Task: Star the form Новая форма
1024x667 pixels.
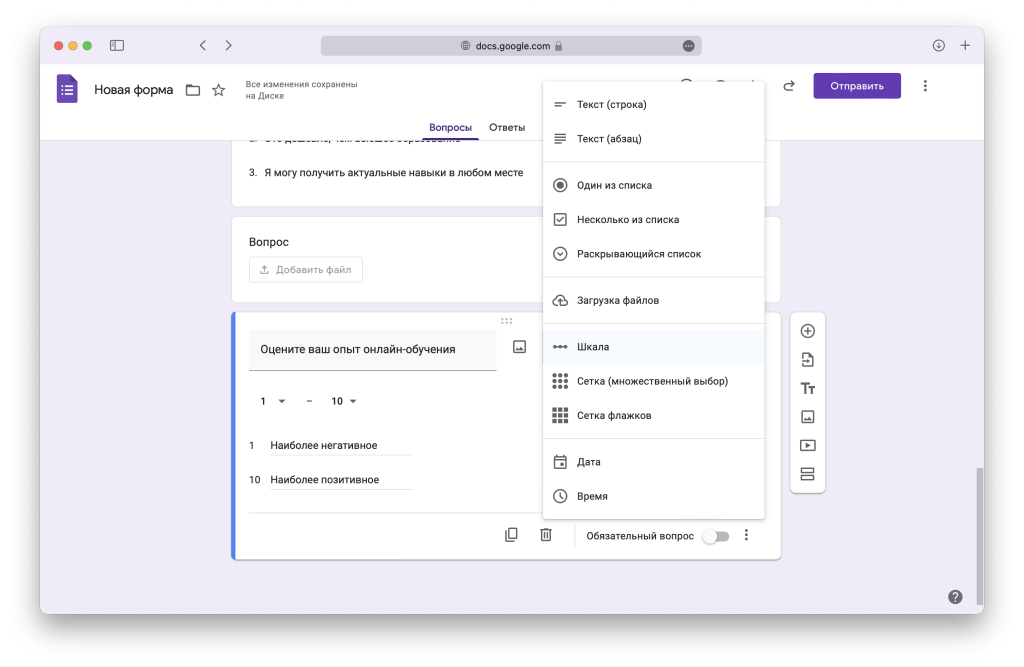Action: point(218,90)
